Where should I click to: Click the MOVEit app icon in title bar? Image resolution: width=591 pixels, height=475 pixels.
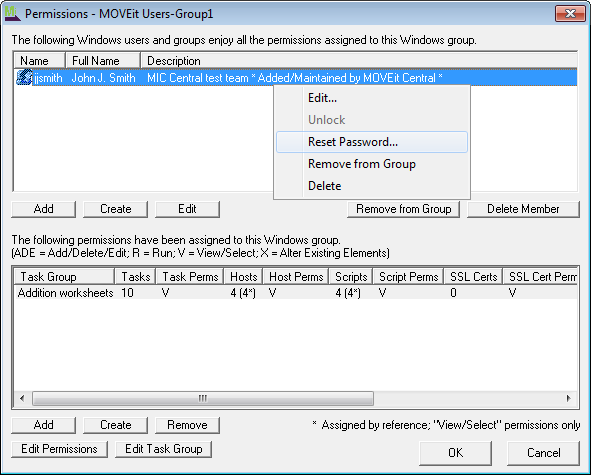point(12,14)
